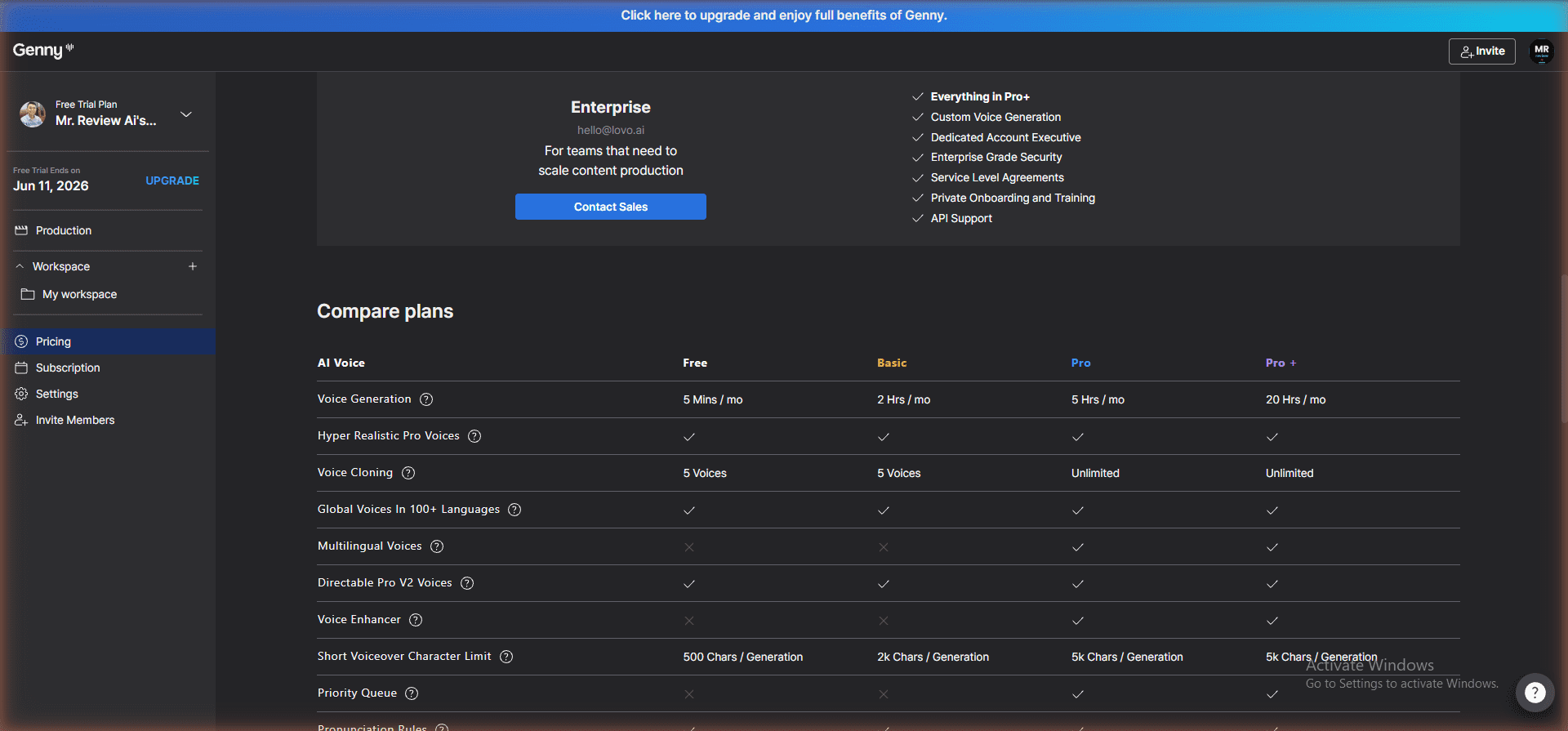Open the MR profile avatar menu

tap(1541, 51)
